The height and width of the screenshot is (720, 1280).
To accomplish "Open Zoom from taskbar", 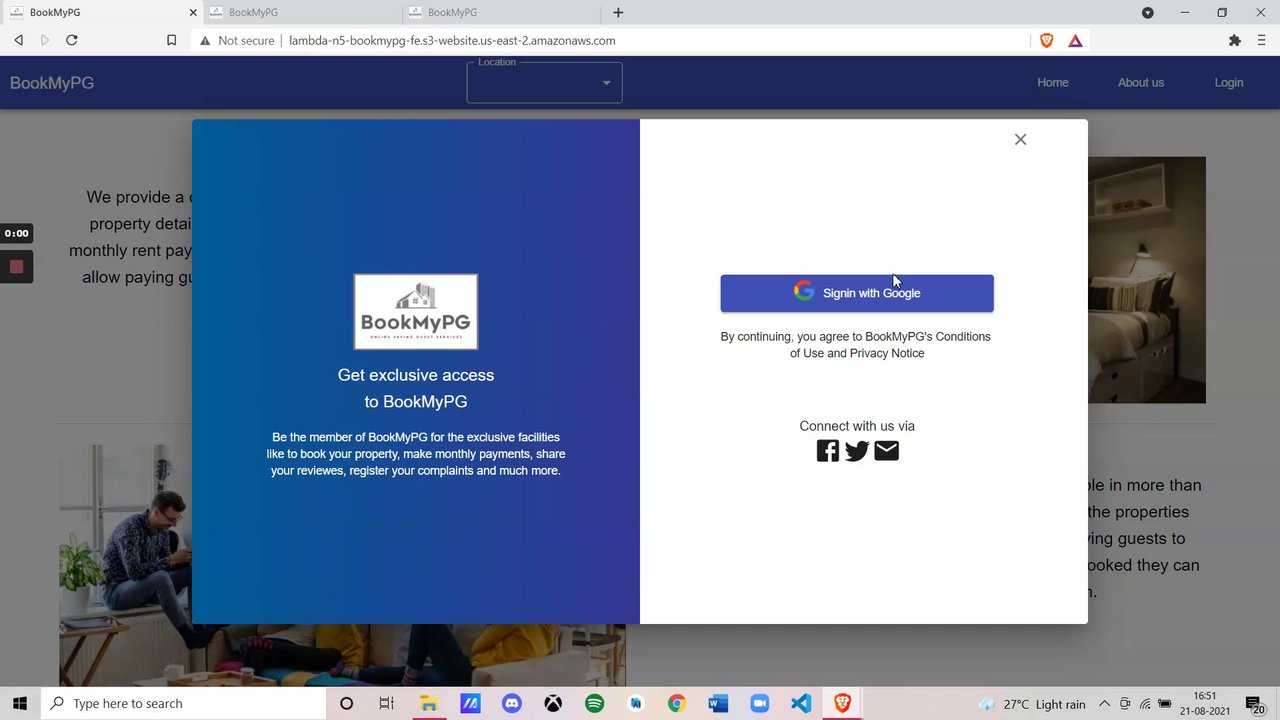I will pos(760,703).
